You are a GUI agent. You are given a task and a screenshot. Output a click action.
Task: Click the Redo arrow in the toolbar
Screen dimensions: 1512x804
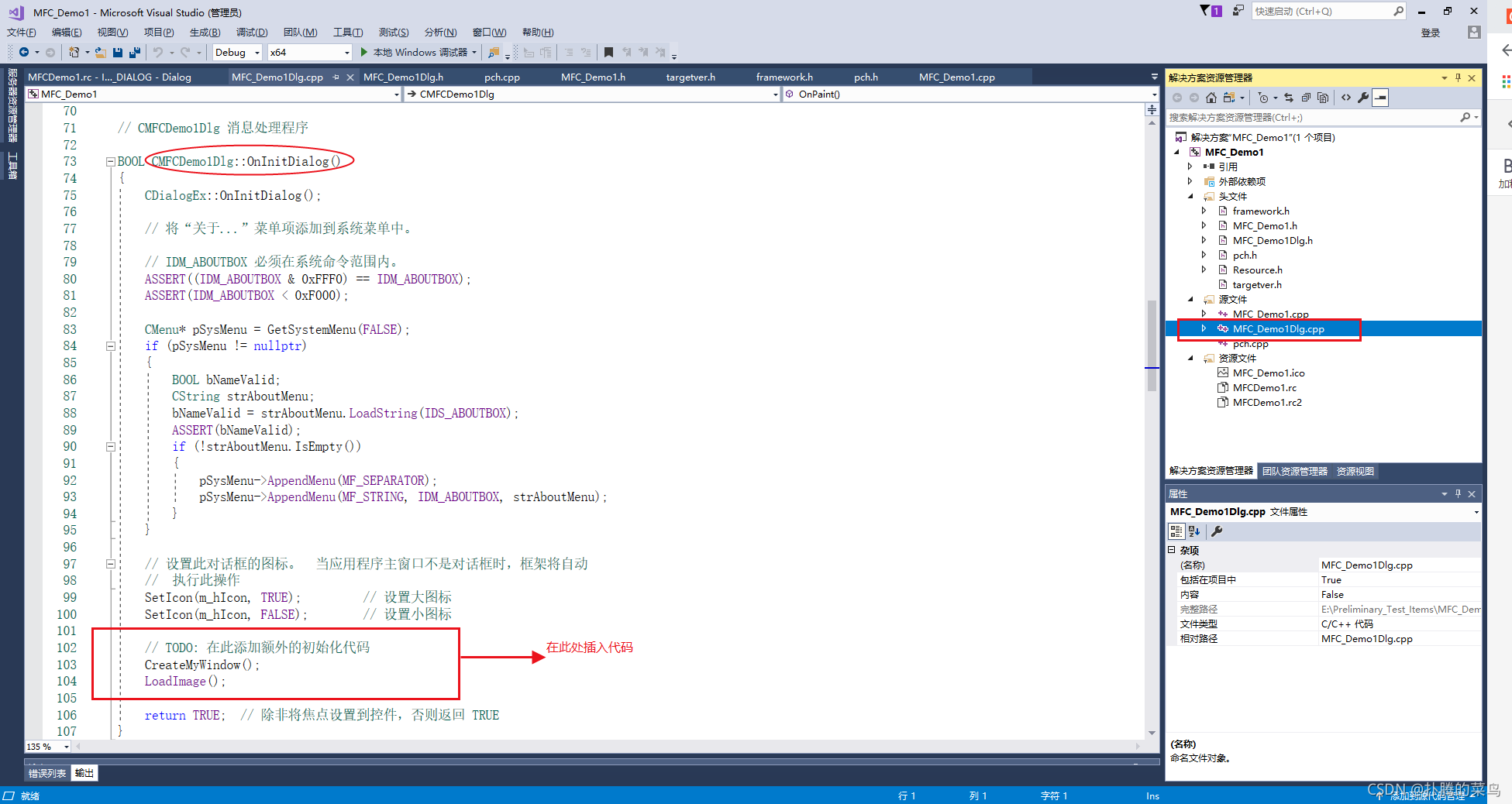coord(185,52)
